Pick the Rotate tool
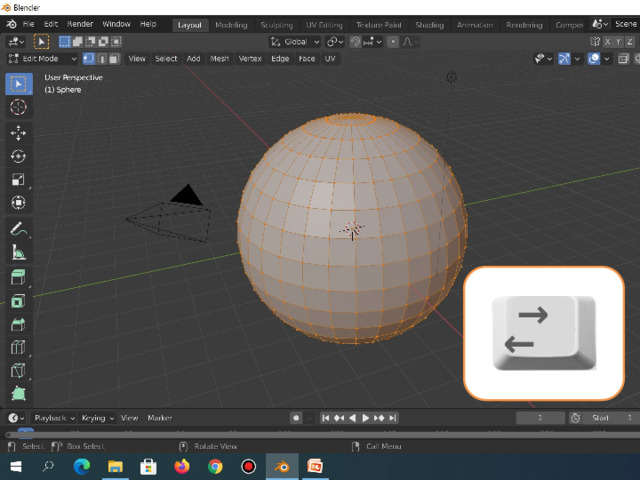 [18, 156]
